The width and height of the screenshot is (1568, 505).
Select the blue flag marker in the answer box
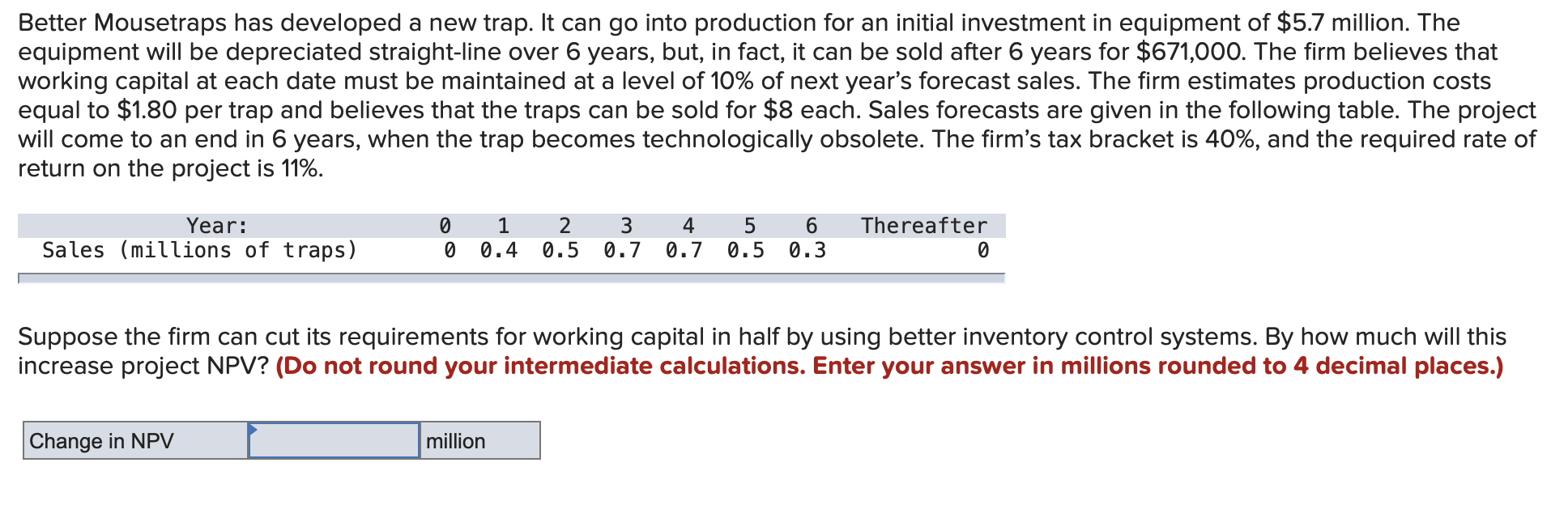coord(254,431)
